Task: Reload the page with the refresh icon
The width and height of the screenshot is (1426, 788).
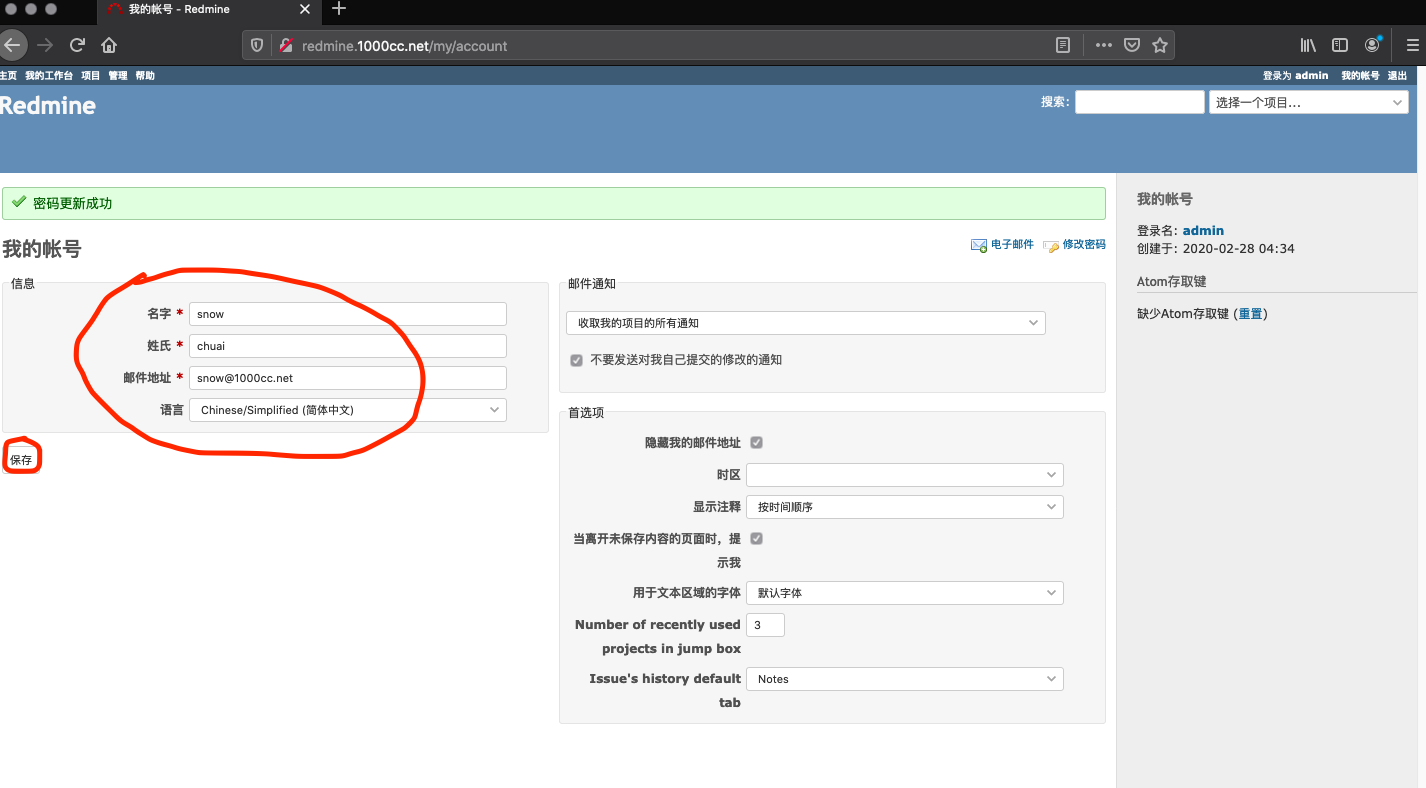Action: (x=77, y=45)
